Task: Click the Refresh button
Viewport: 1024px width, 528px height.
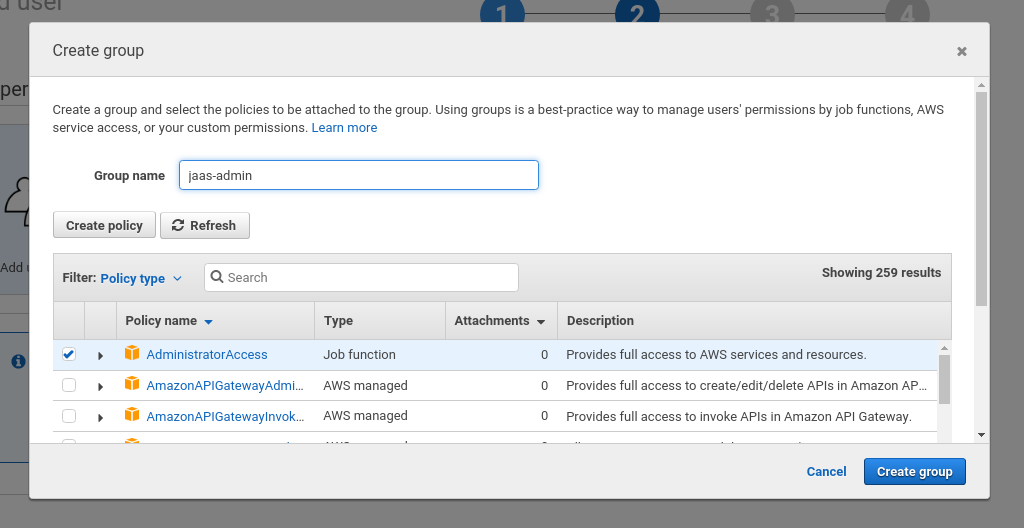Action: click(205, 225)
